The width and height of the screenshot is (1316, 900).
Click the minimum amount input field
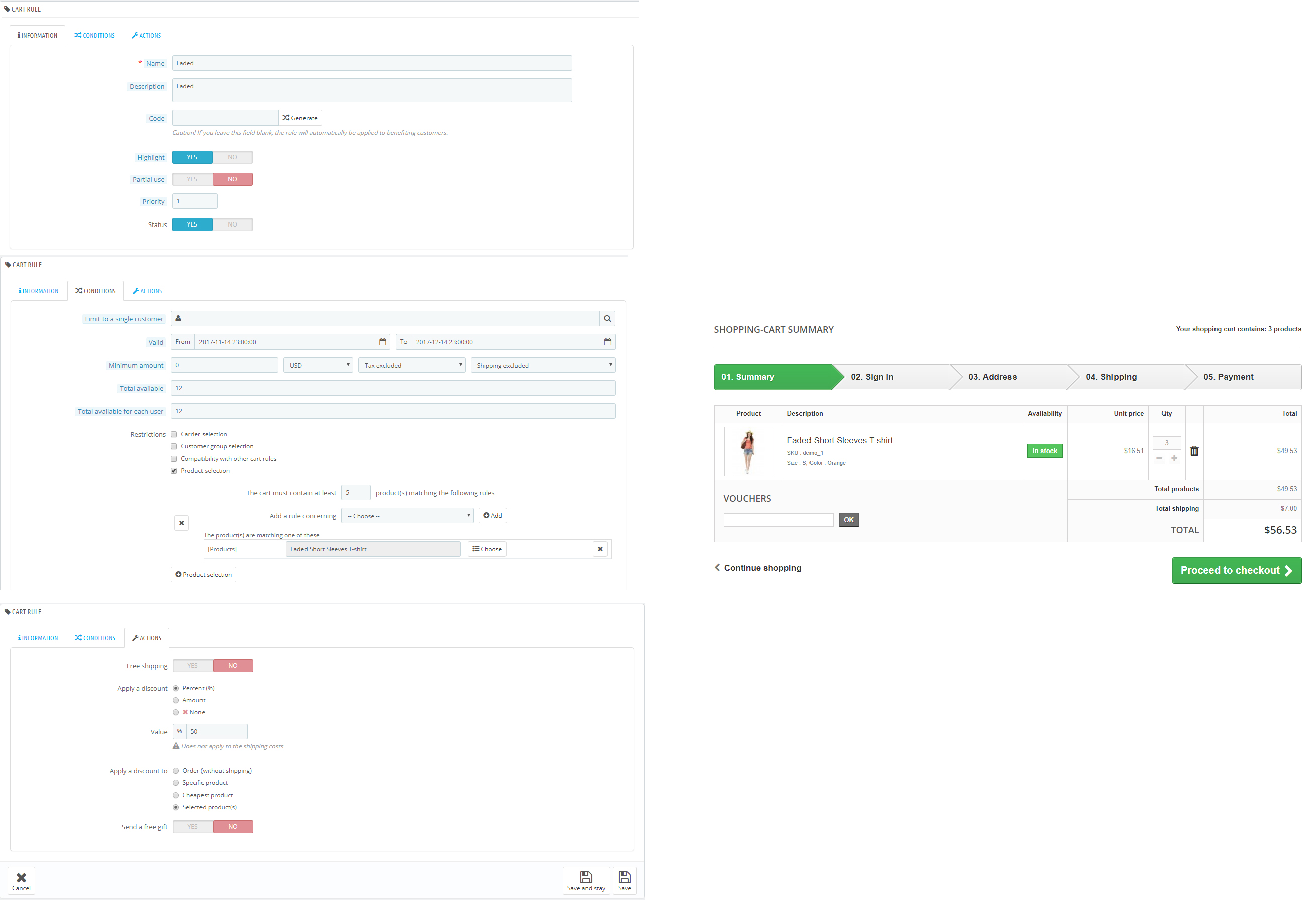(x=224, y=365)
